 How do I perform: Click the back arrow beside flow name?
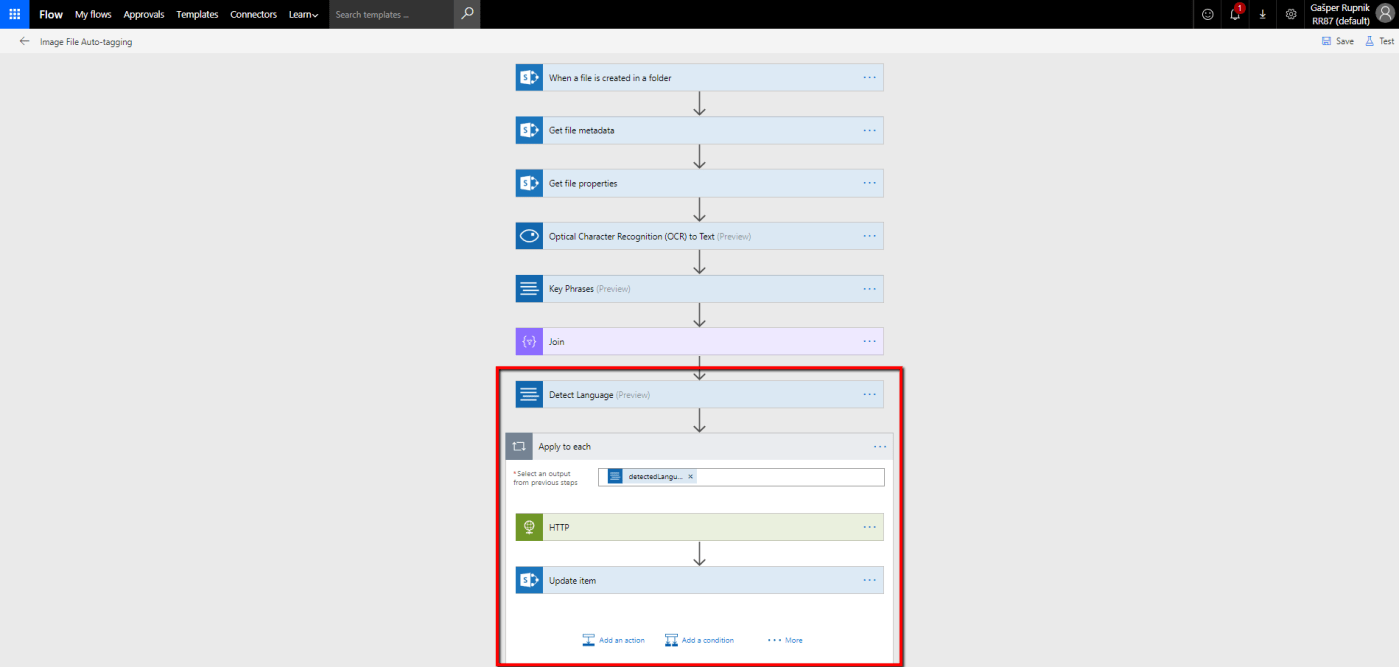(24, 42)
